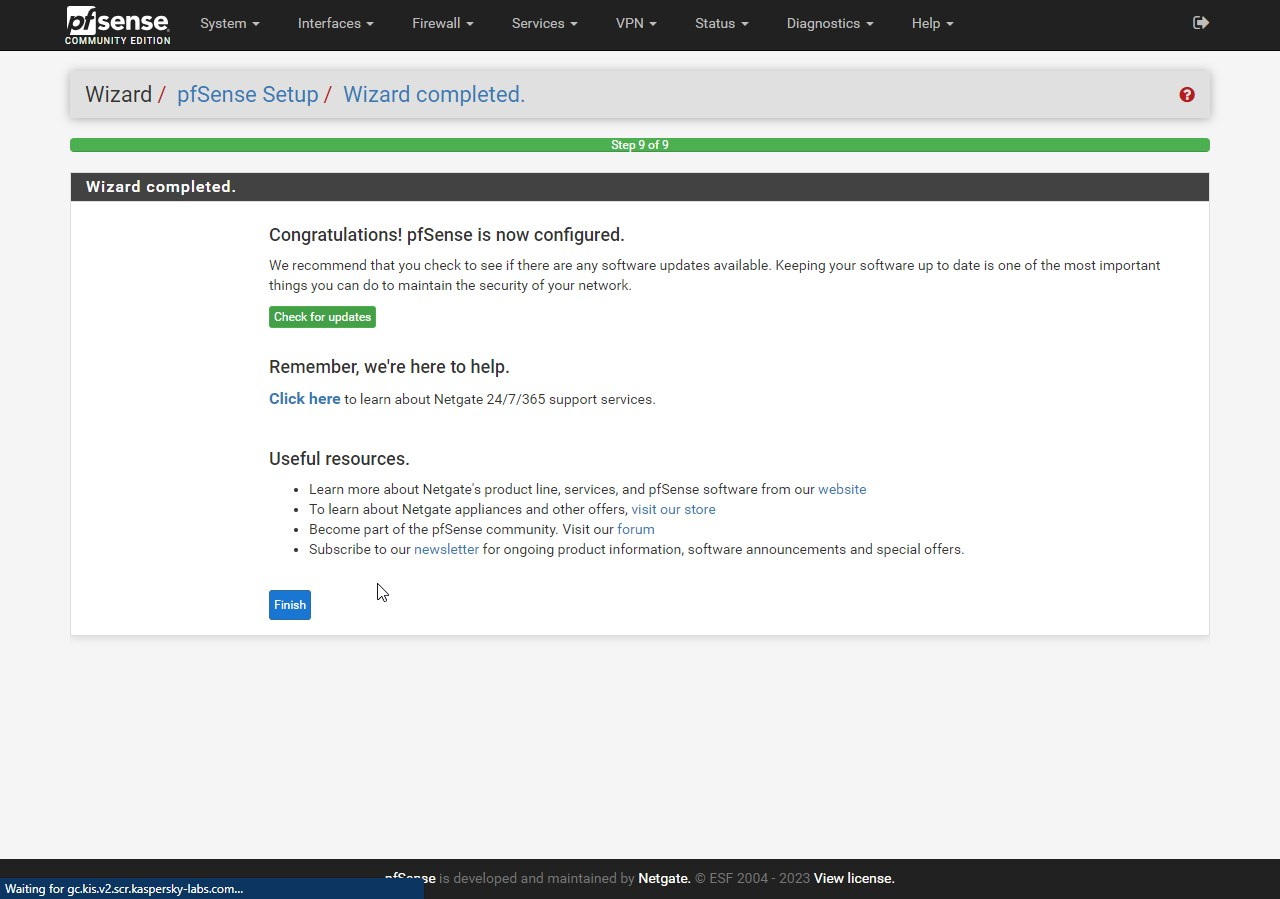Open the System dropdown menu
1280x899 pixels.
pyautogui.click(x=230, y=23)
